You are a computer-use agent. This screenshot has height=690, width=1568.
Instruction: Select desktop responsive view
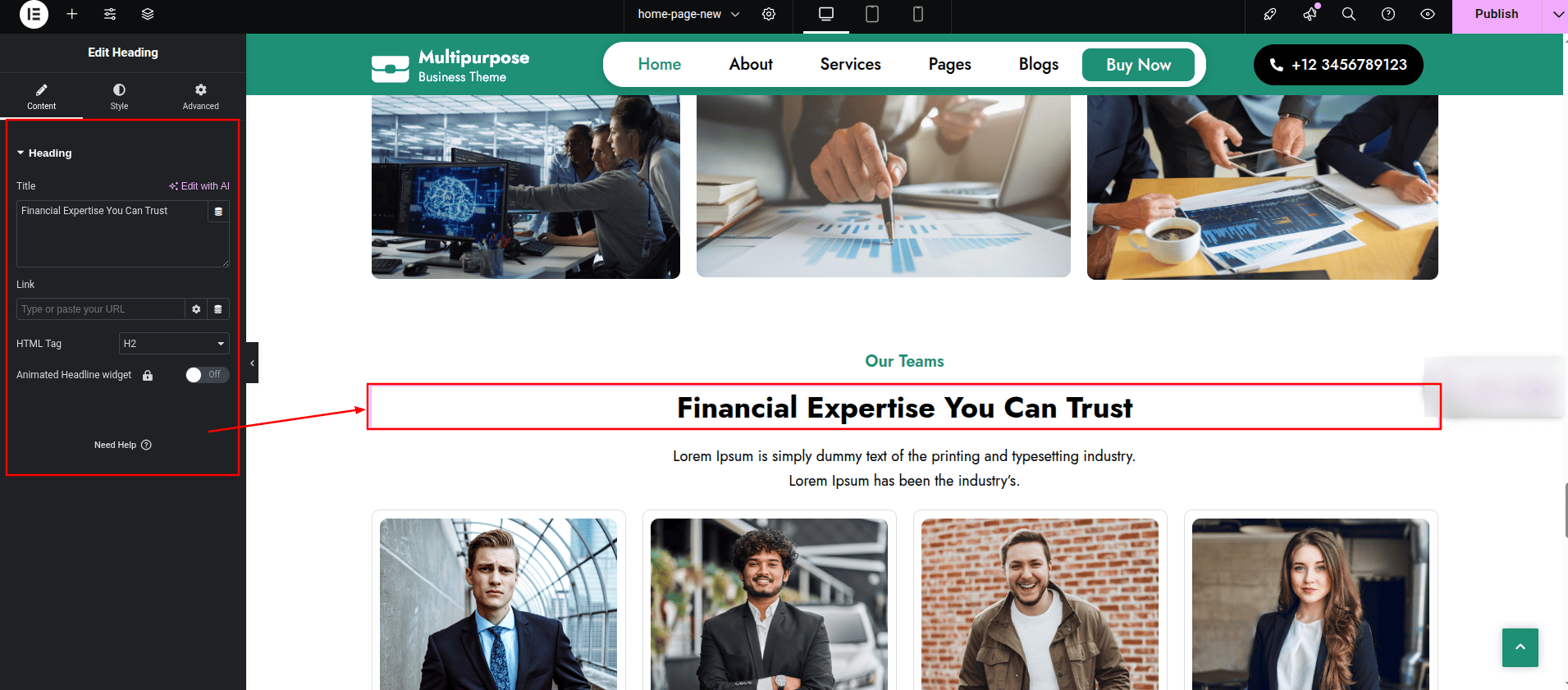point(826,14)
